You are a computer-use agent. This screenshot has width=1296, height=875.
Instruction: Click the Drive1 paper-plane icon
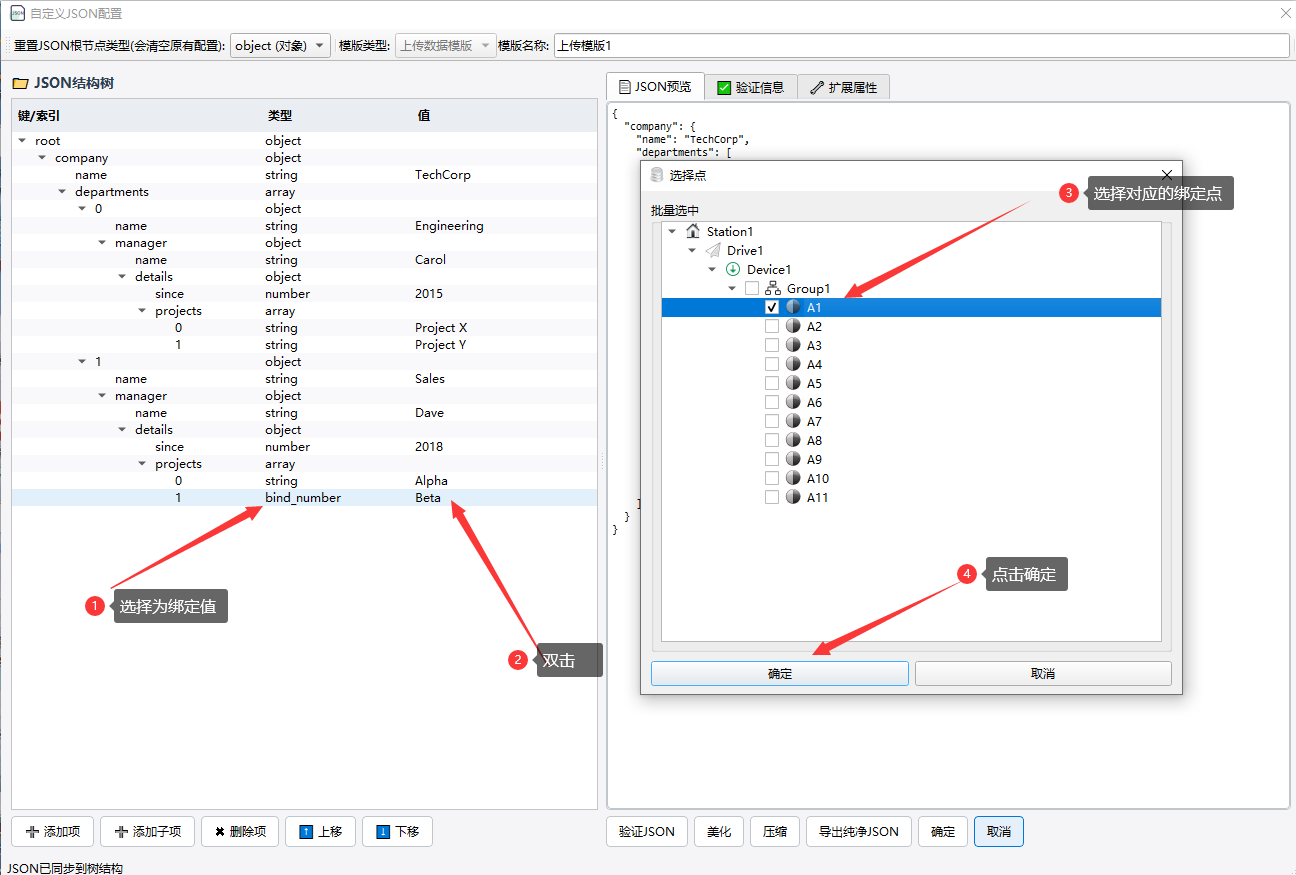713,250
